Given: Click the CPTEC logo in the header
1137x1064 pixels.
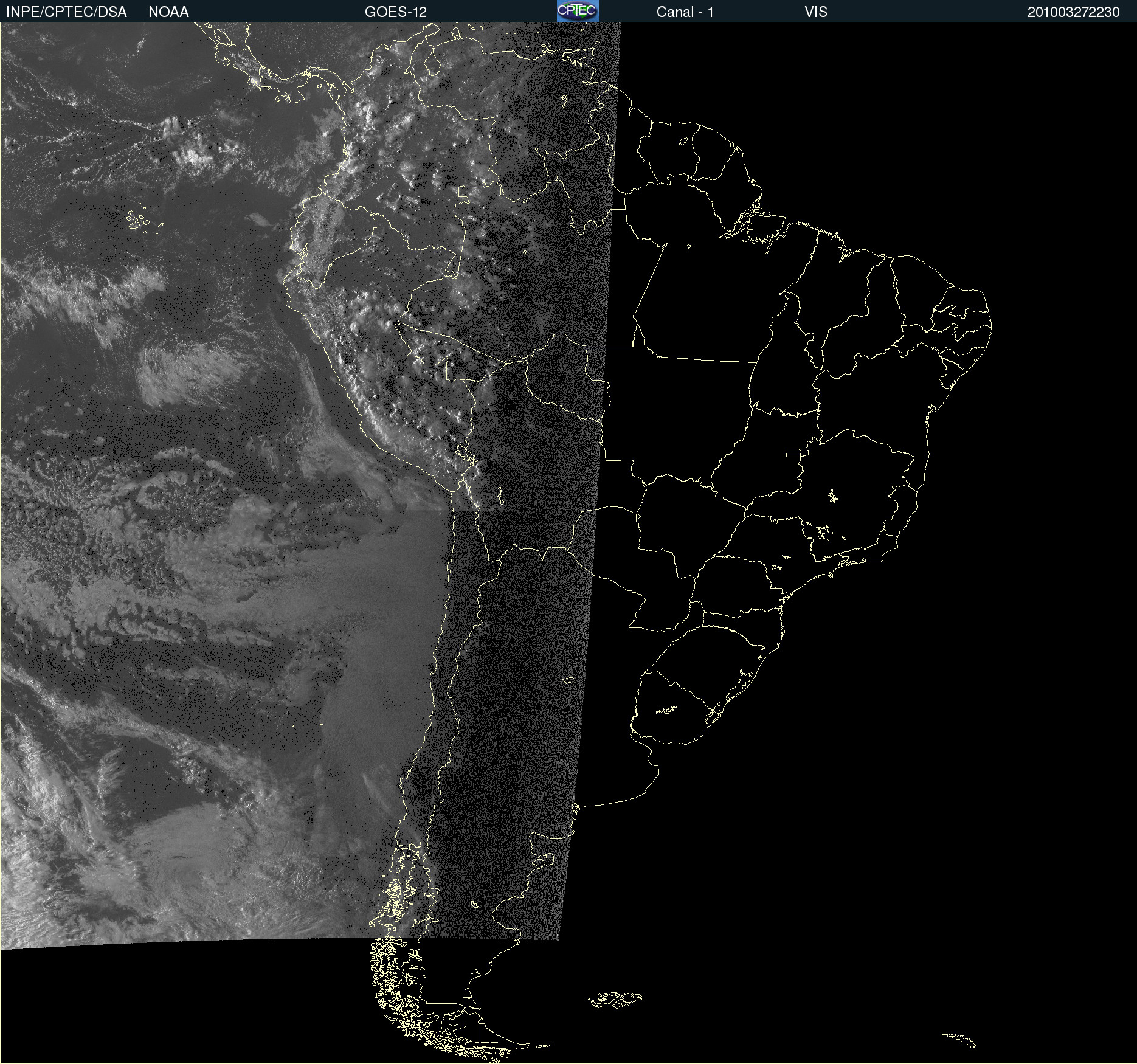Looking at the screenshot, I should [578, 11].
